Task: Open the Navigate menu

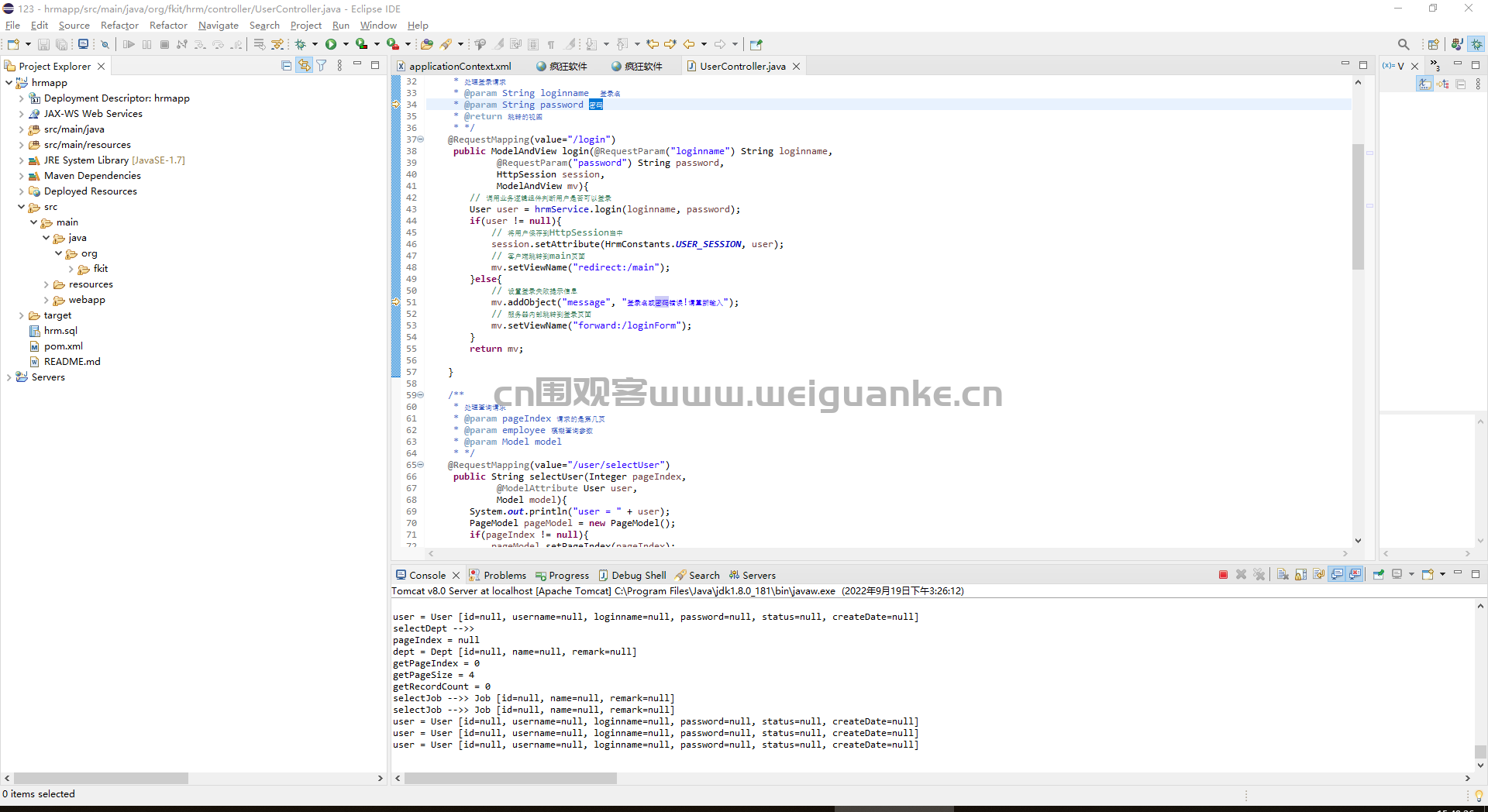Action: coord(219,26)
